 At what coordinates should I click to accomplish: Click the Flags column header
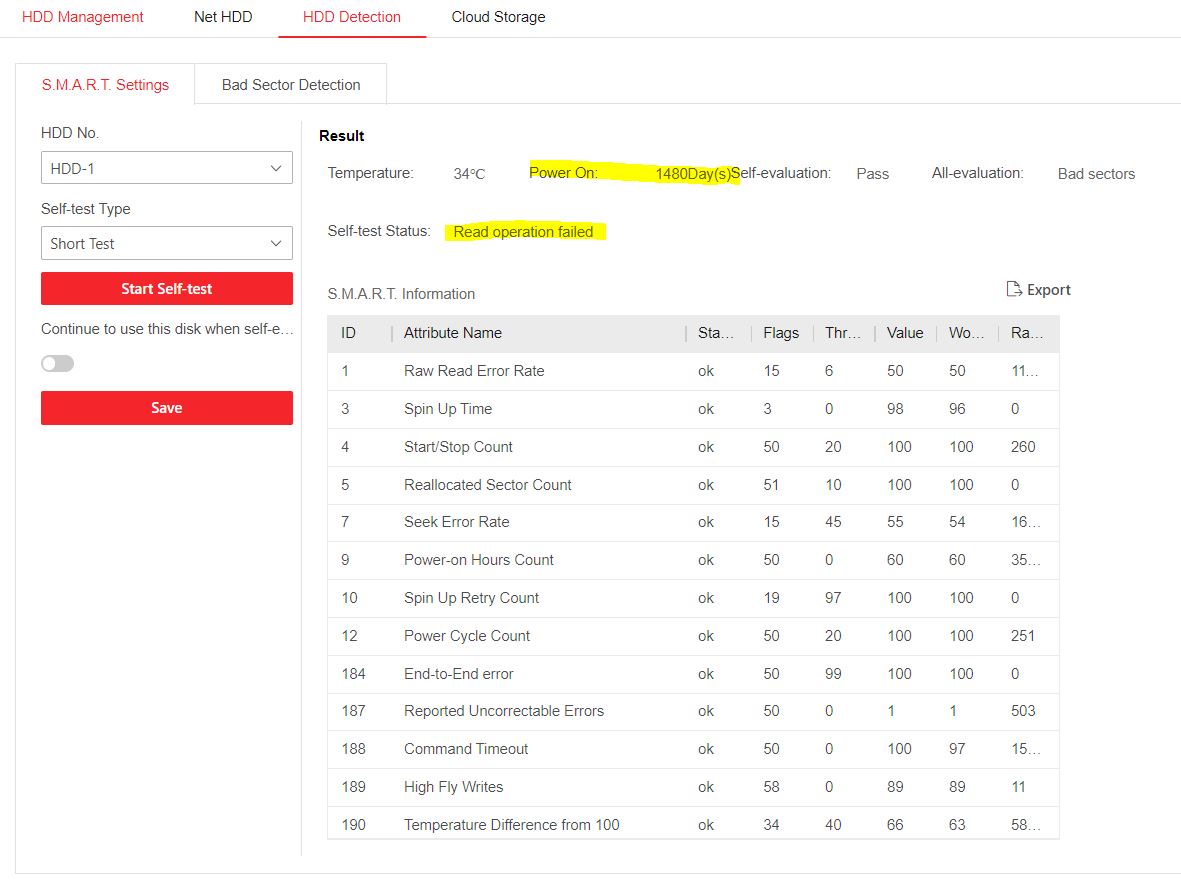pyautogui.click(x=780, y=333)
